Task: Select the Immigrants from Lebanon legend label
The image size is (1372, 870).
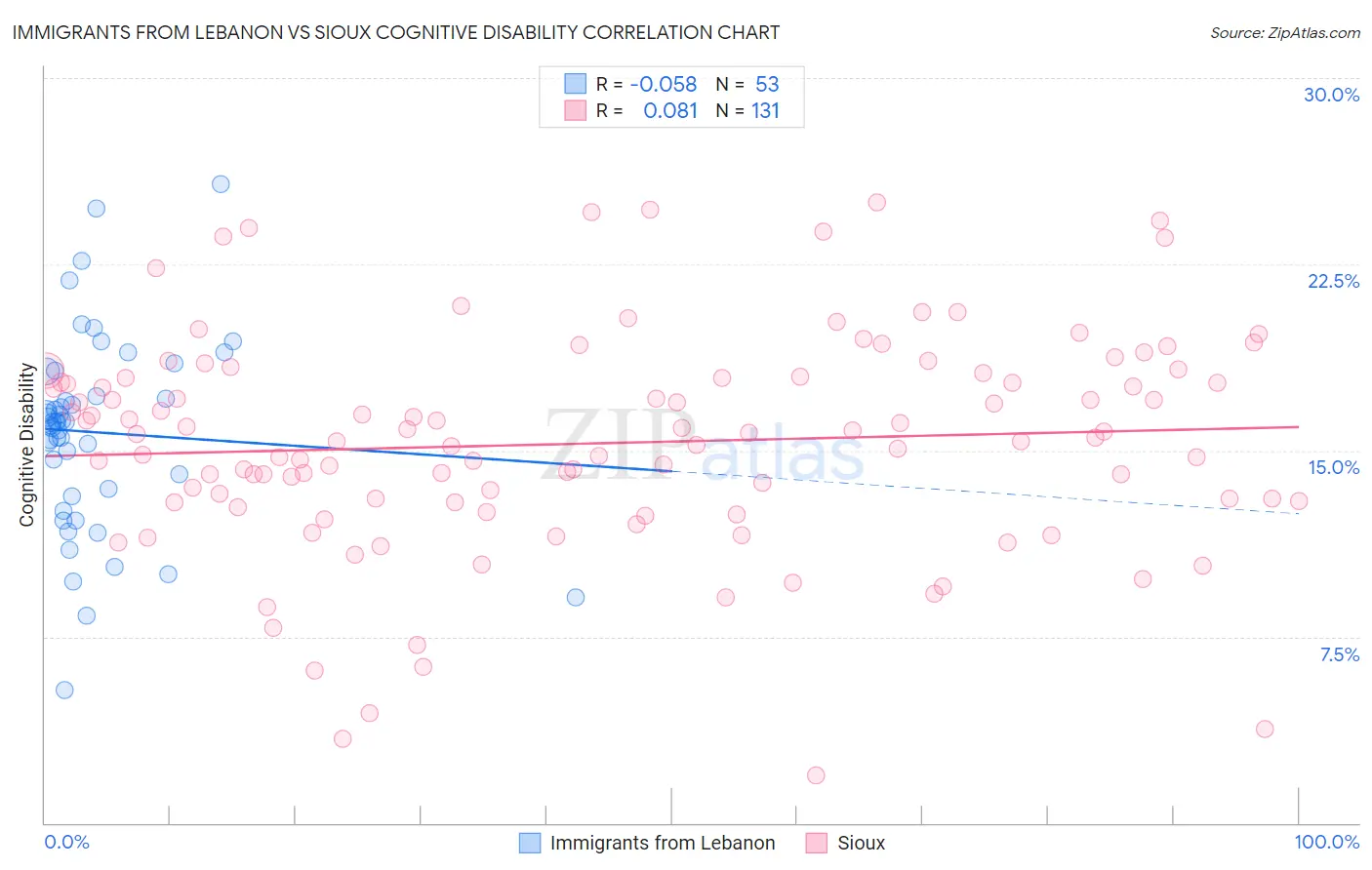Action: coord(663,843)
